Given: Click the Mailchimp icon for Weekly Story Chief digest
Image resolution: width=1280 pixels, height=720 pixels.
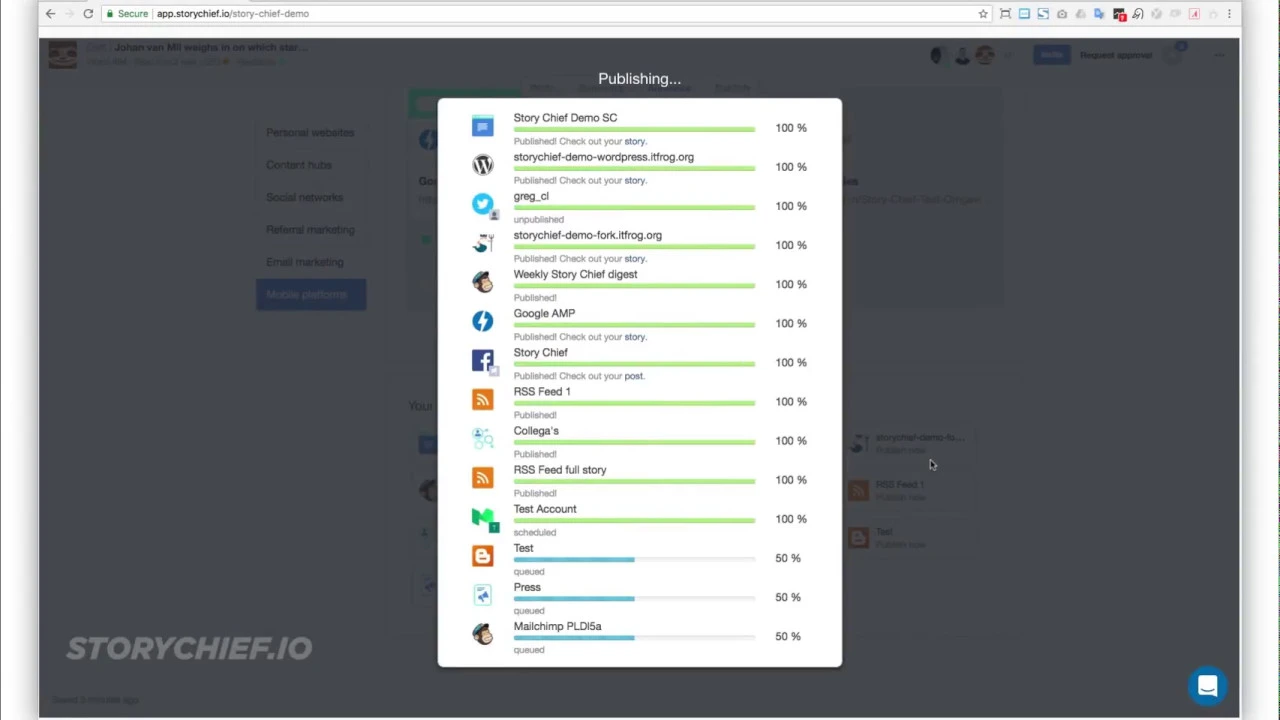Looking at the screenshot, I should click(x=483, y=282).
